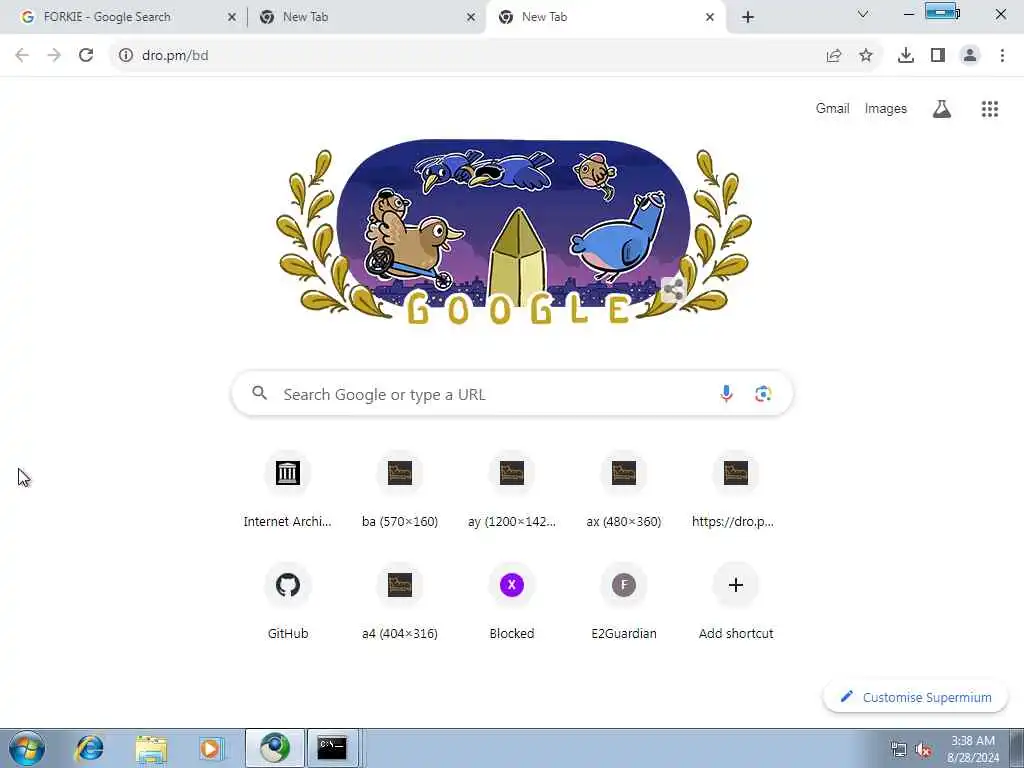Open the a4 (404×316) shortcut
Viewport: 1024px width, 768px height.
point(400,602)
